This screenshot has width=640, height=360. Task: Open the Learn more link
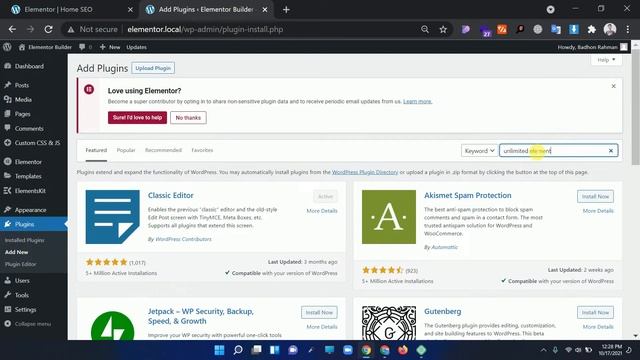tap(417, 101)
